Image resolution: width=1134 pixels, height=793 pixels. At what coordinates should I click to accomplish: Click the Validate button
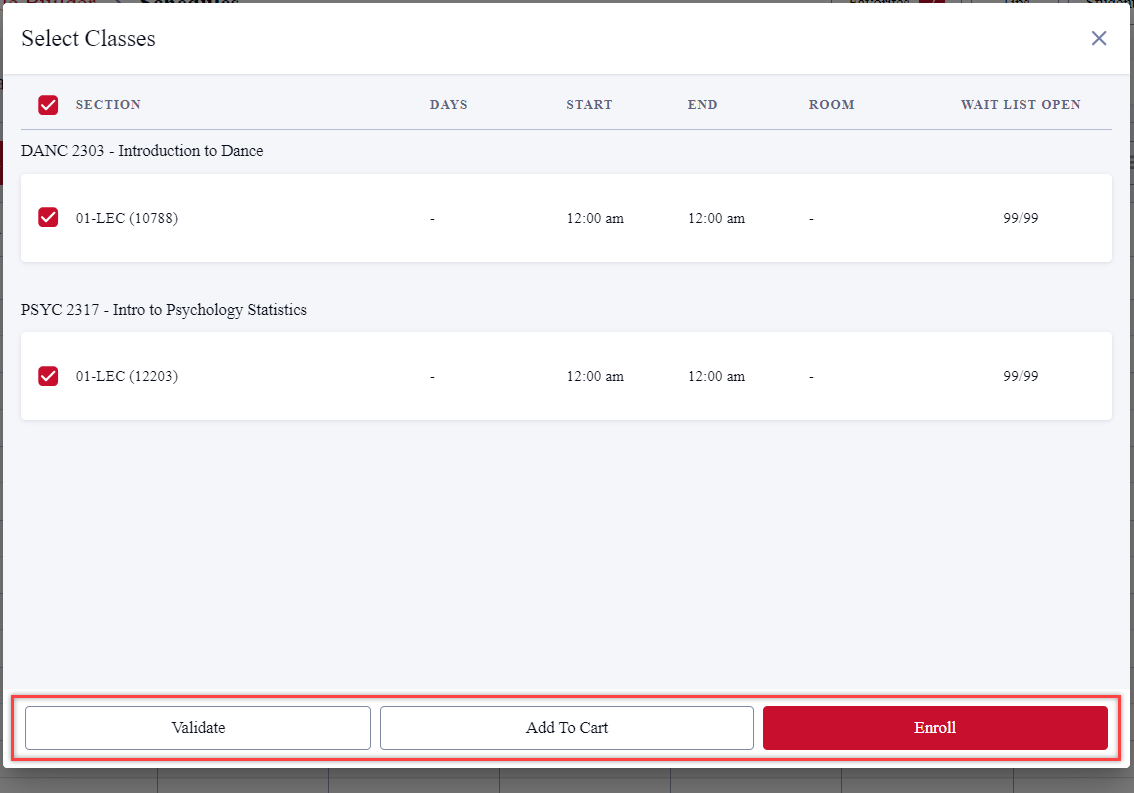point(198,728)
